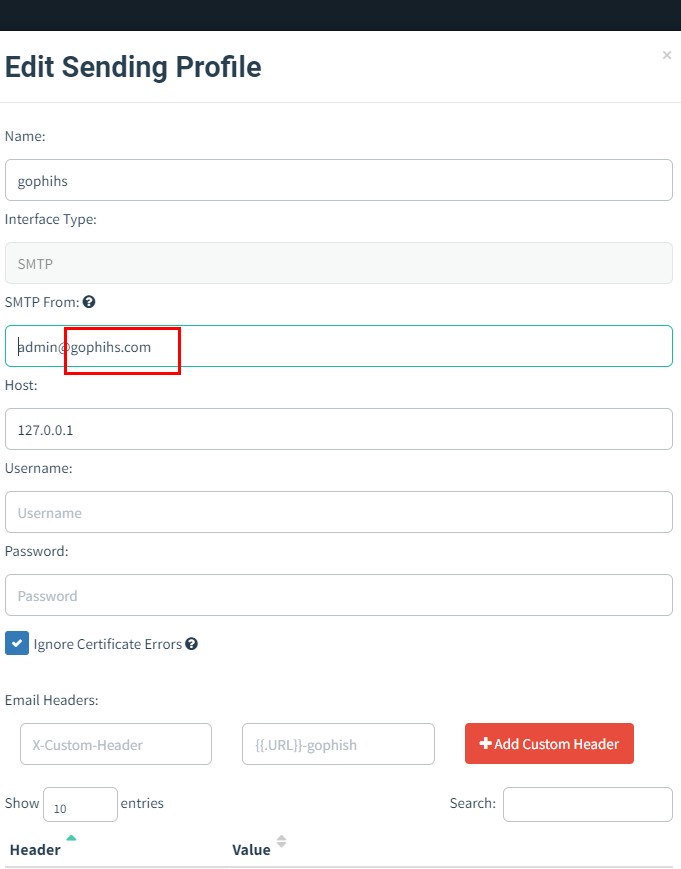This screenshot has width=681, height=869.
Task: Focus the Password input field
Action: (x=339, y=595)
